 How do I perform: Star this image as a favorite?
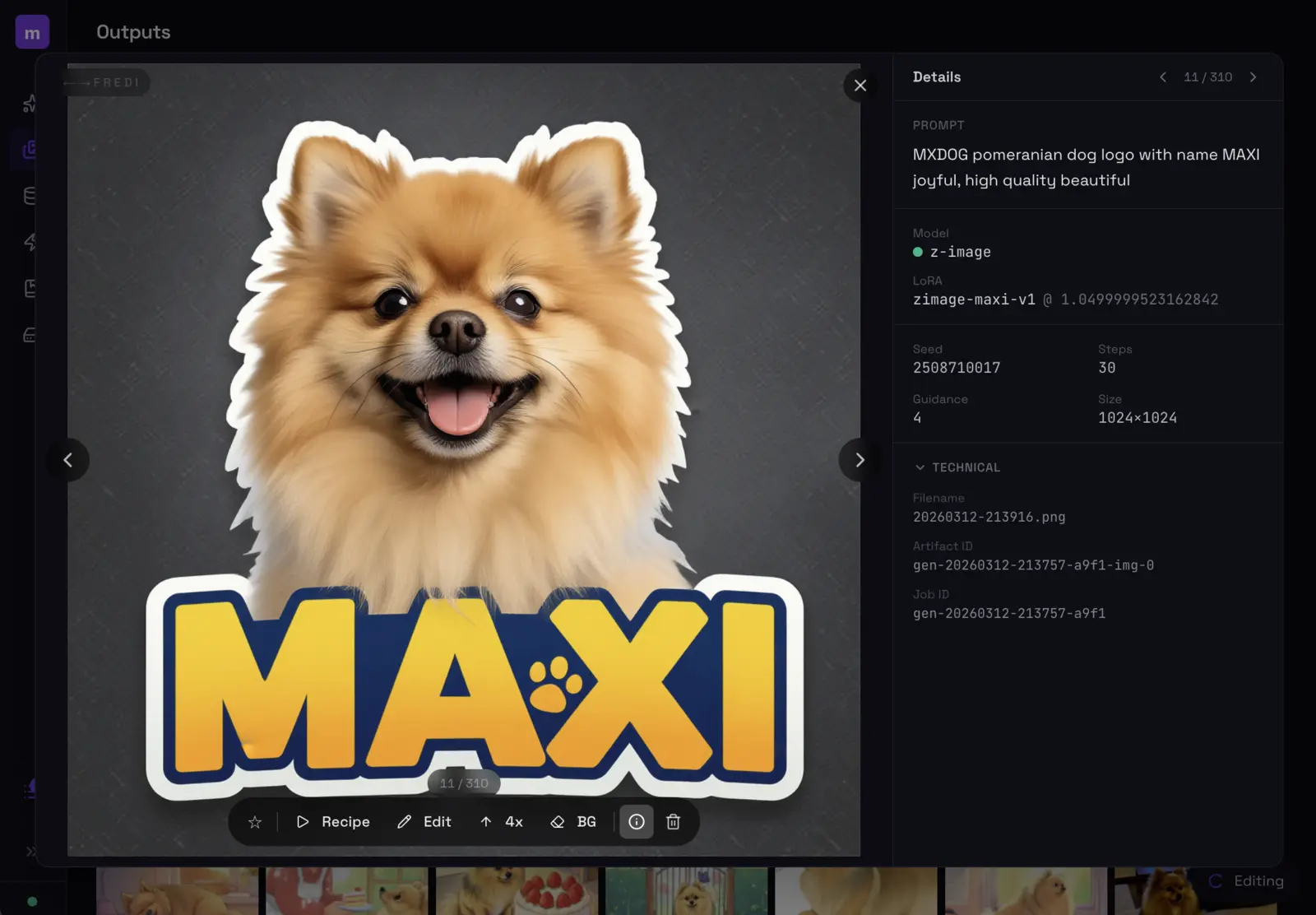(255, 822)
